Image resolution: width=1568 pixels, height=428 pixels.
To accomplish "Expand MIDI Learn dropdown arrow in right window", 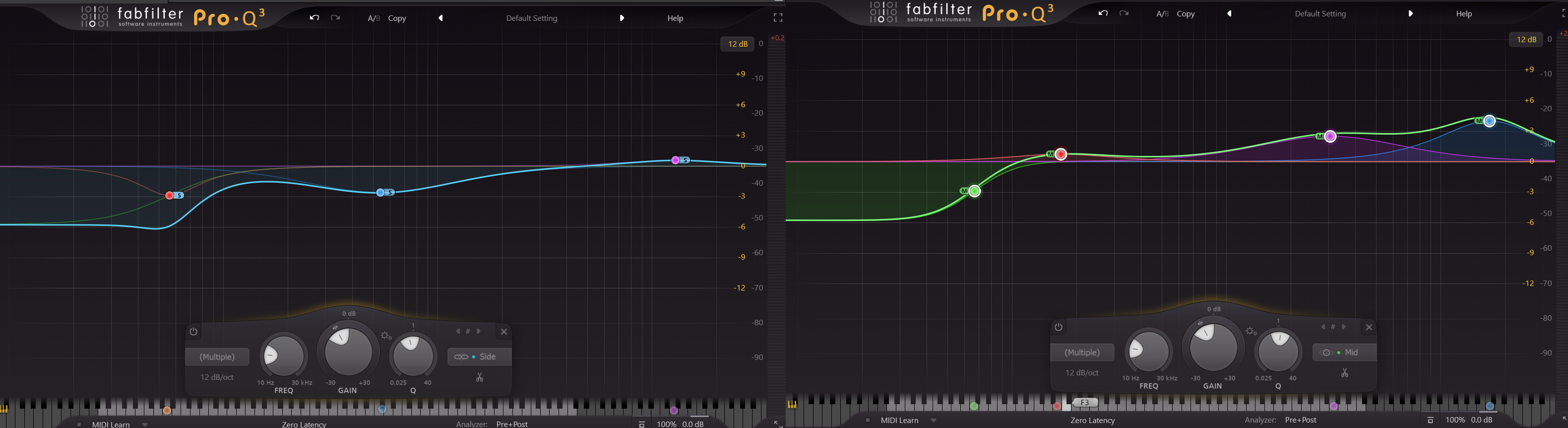I will 934,420.
